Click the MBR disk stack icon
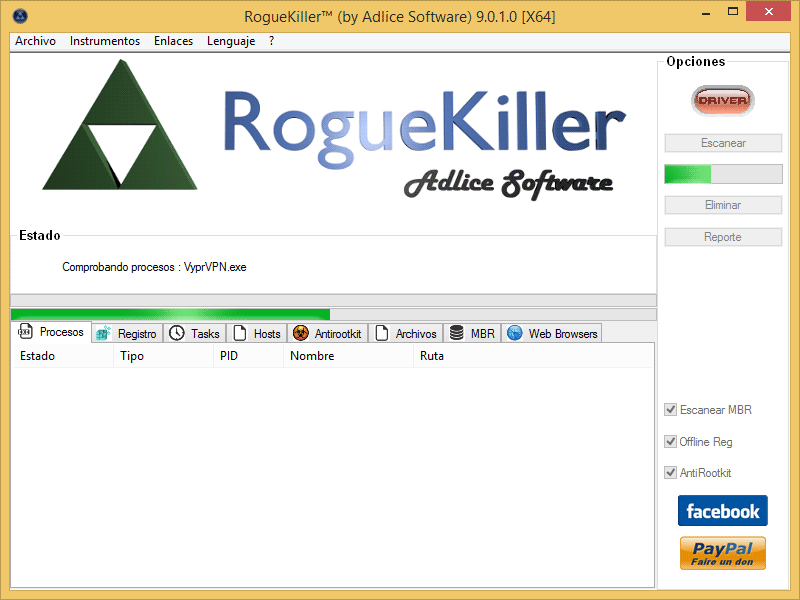The height and width of the screenshot is (600, 800). tap(457, 334)
